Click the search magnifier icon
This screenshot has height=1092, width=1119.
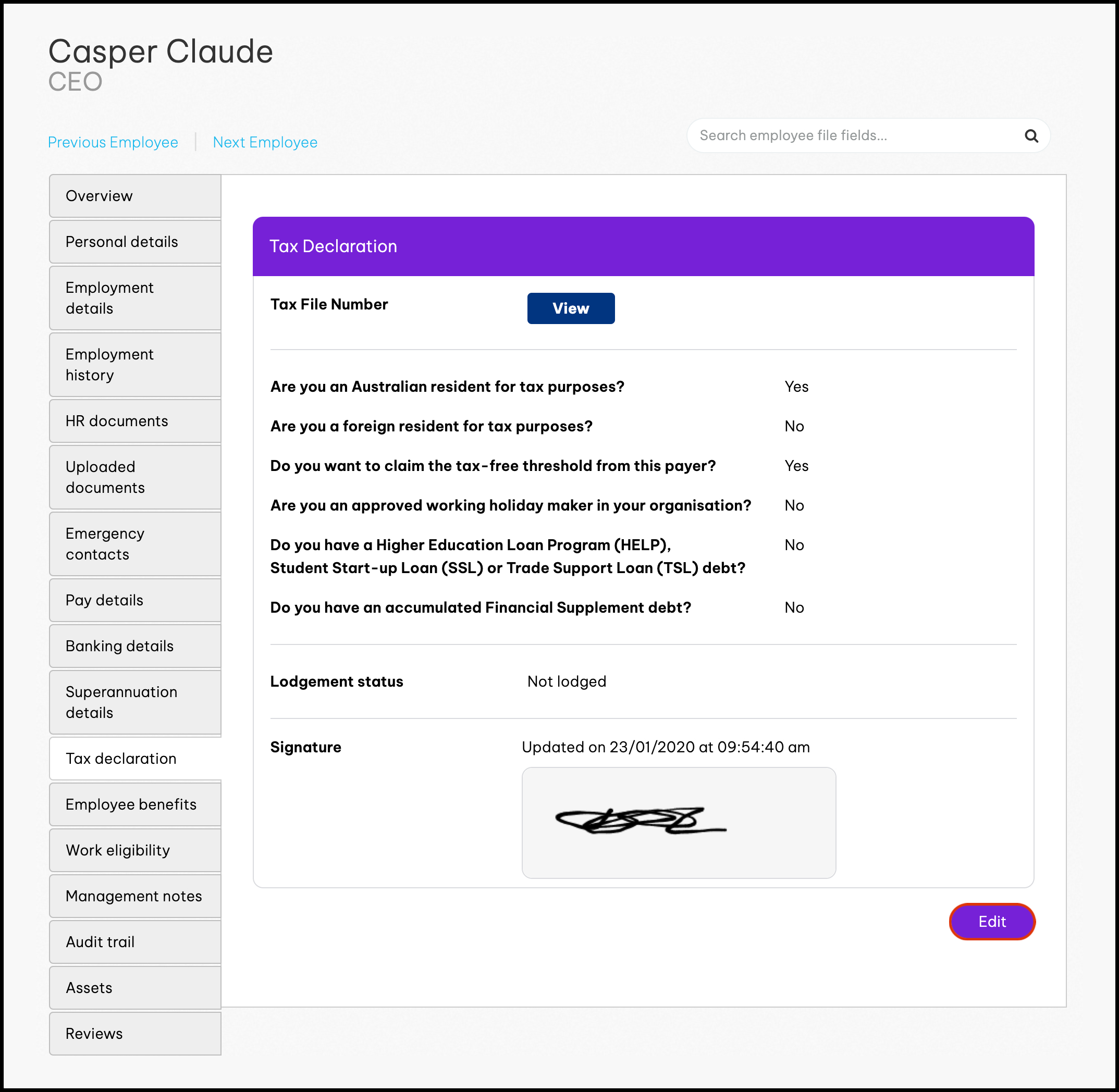pos(1030,136)
